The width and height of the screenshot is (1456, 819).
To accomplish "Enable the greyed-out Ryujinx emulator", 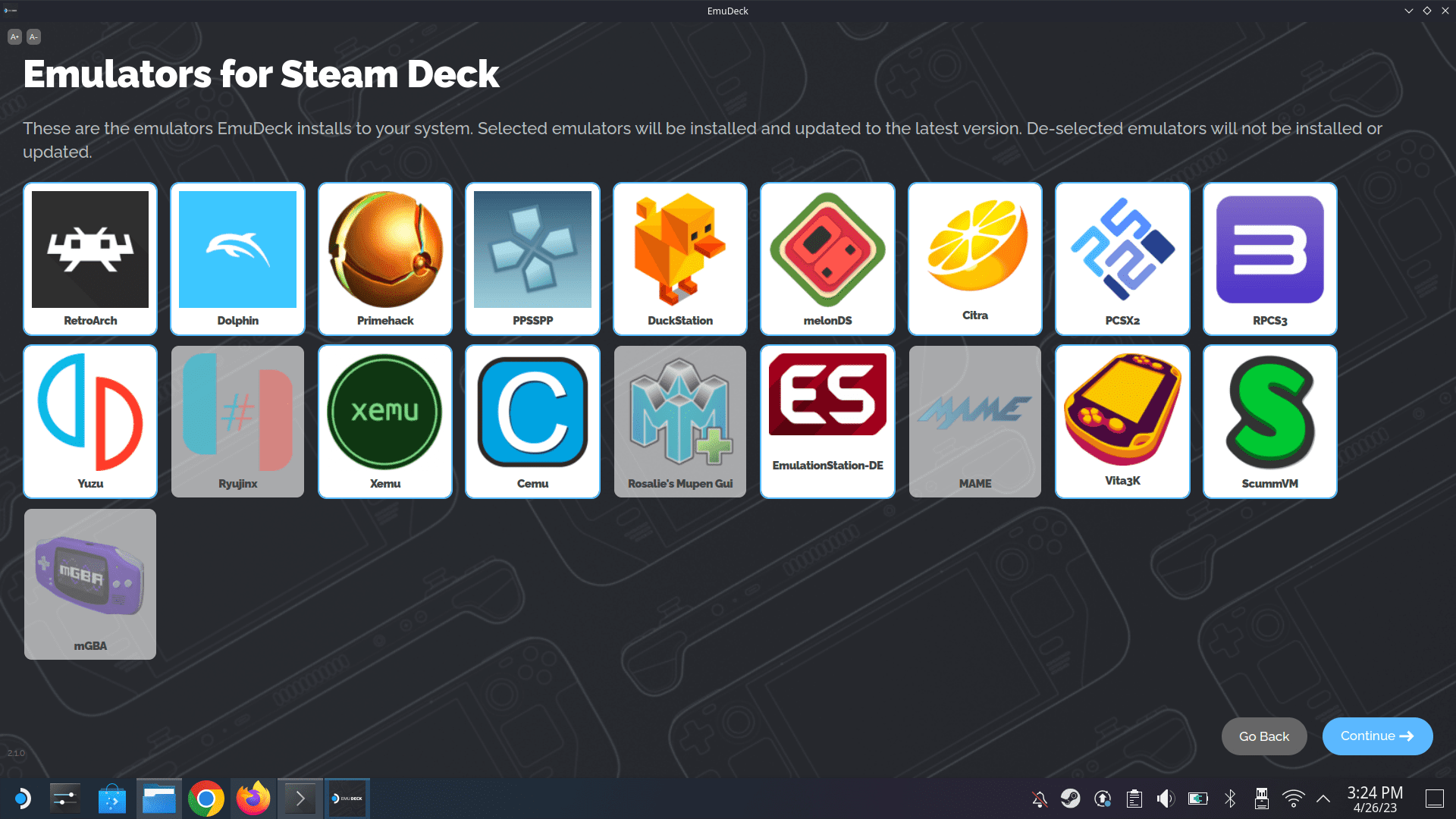I will tap(237, 422).
